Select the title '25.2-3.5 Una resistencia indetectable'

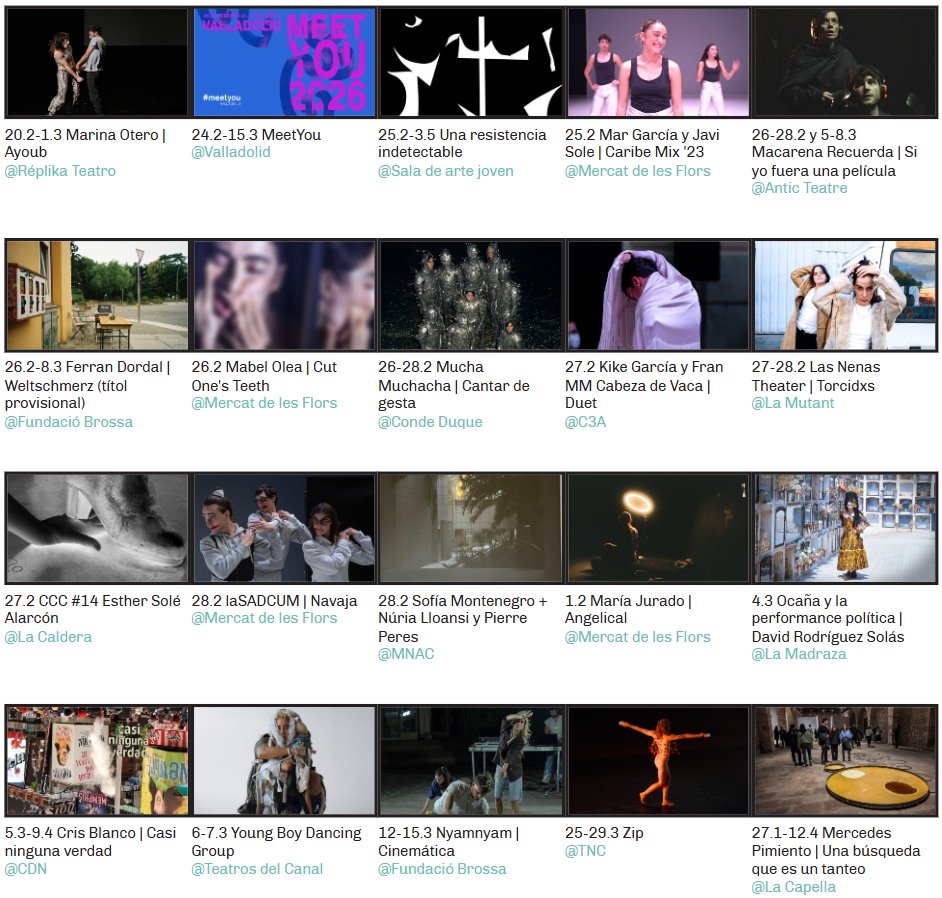462,144
